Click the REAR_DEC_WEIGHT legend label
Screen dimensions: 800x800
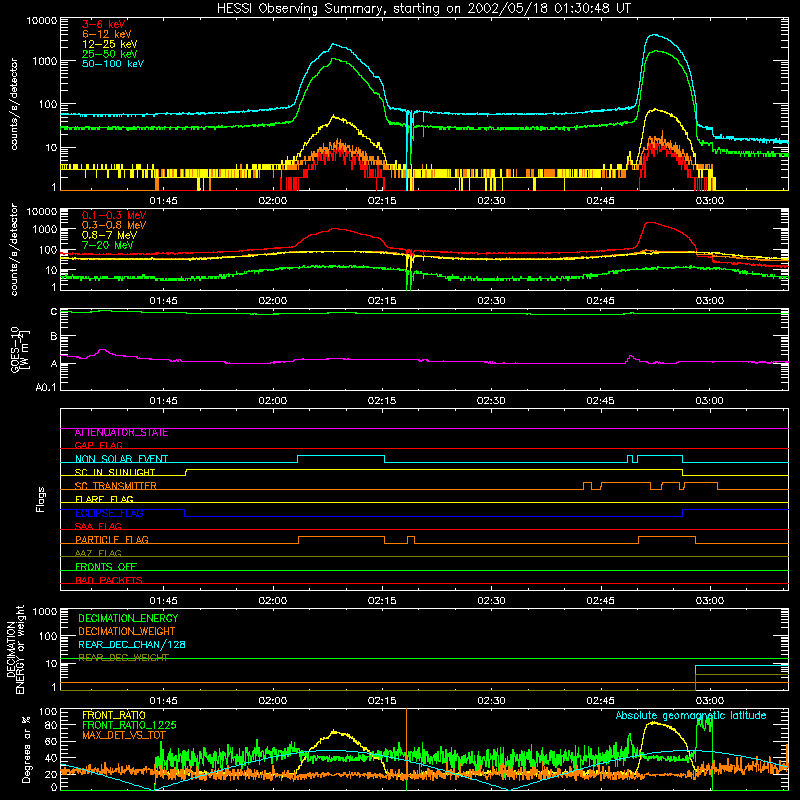point(123,658)
